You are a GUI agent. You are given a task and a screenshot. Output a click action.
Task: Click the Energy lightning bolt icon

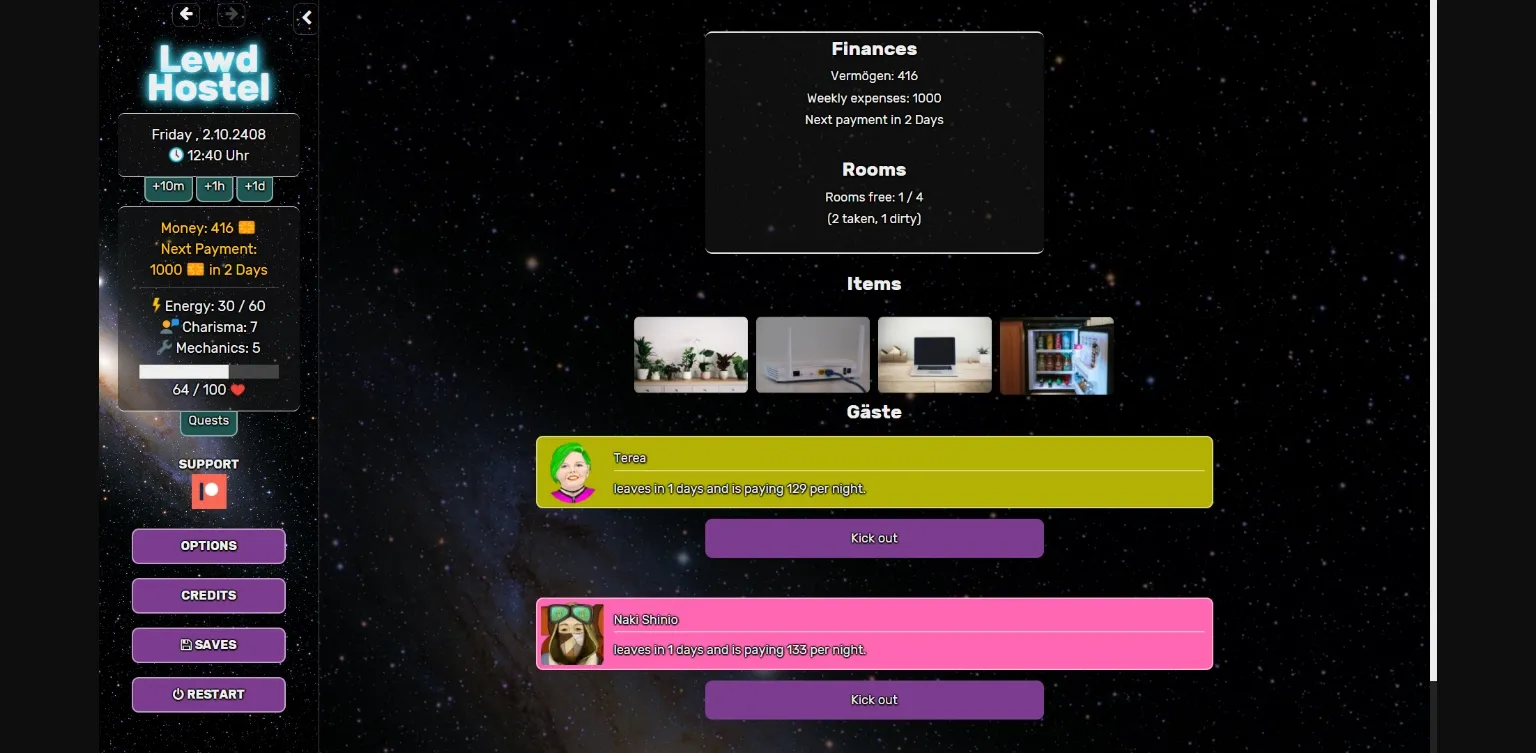pos(156,305)
